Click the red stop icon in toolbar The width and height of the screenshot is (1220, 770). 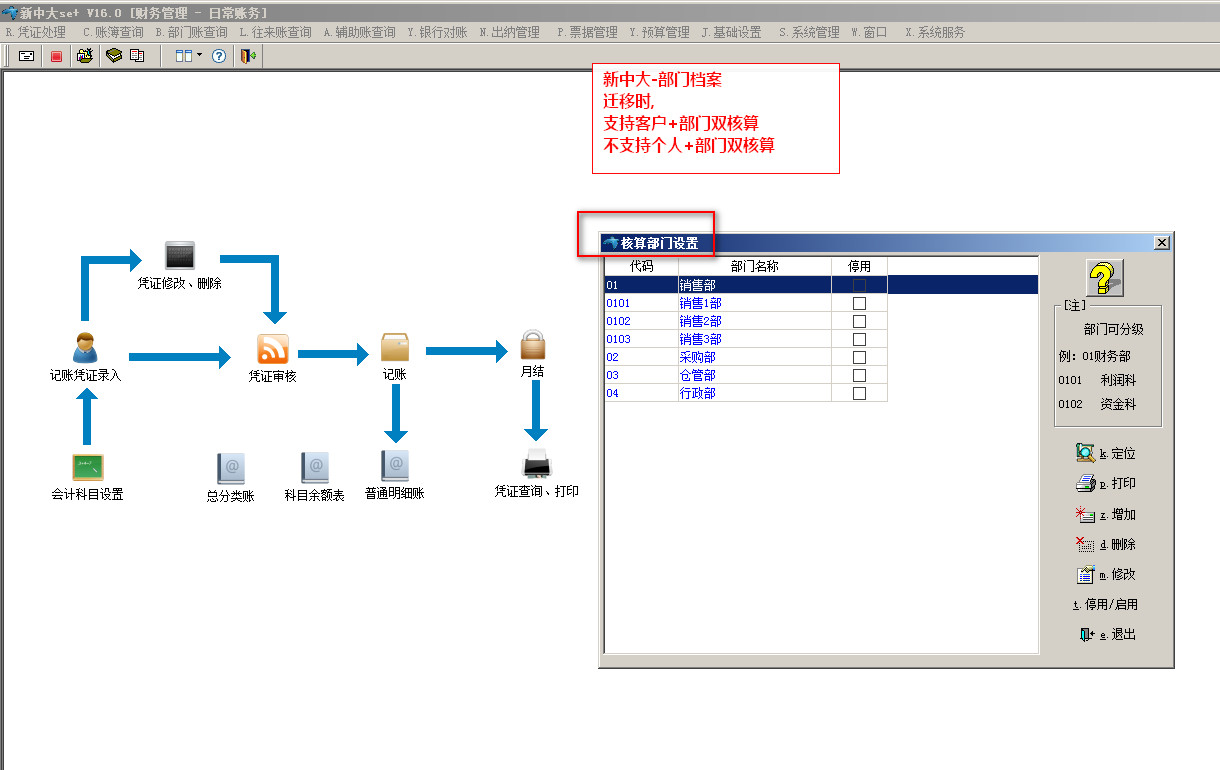pyautogui.click(x=56, y=56)
